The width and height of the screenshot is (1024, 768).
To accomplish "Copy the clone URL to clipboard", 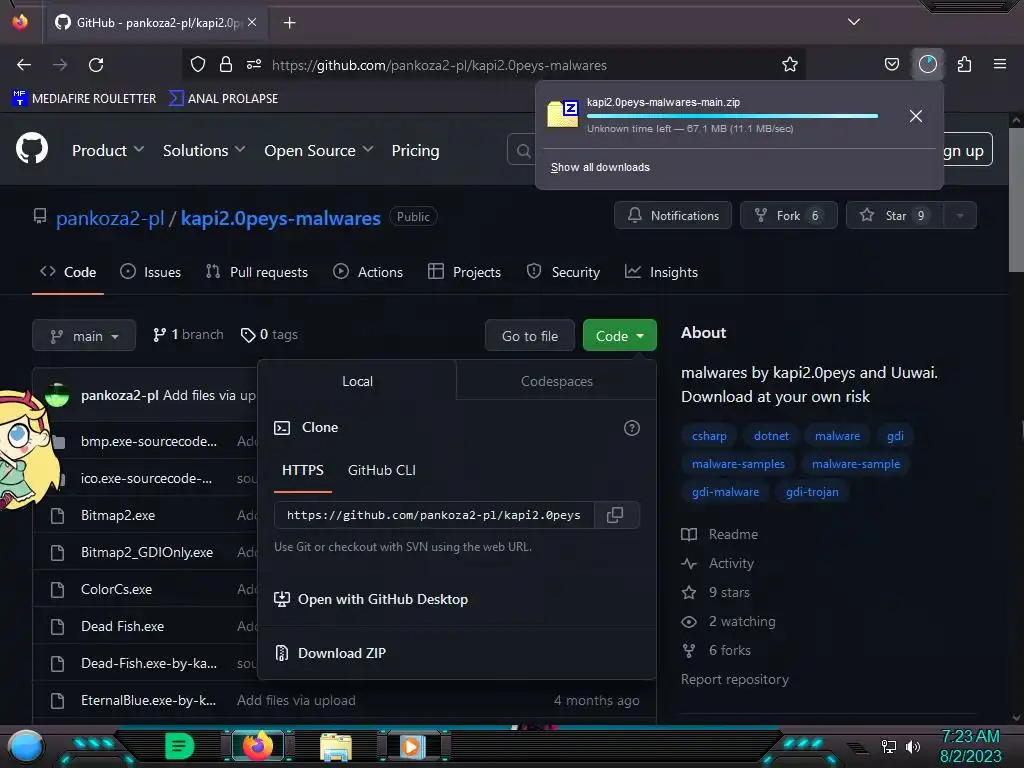I will click(x=615, y=515).
